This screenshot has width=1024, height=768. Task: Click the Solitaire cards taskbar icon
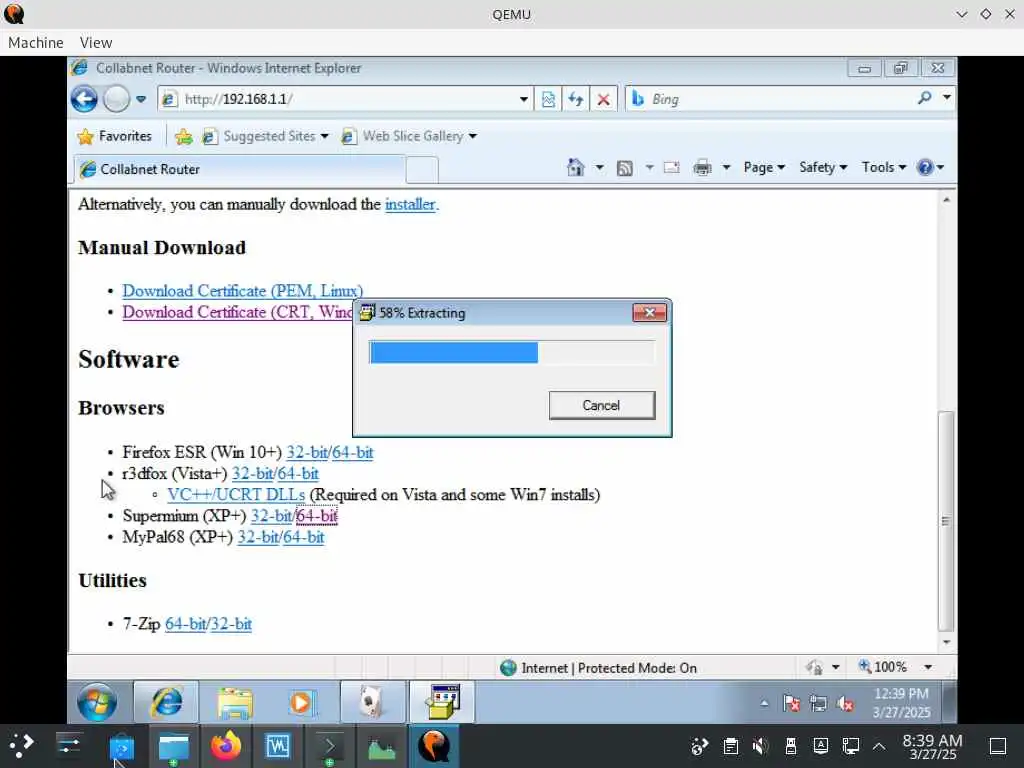click(x=372, y=702)
